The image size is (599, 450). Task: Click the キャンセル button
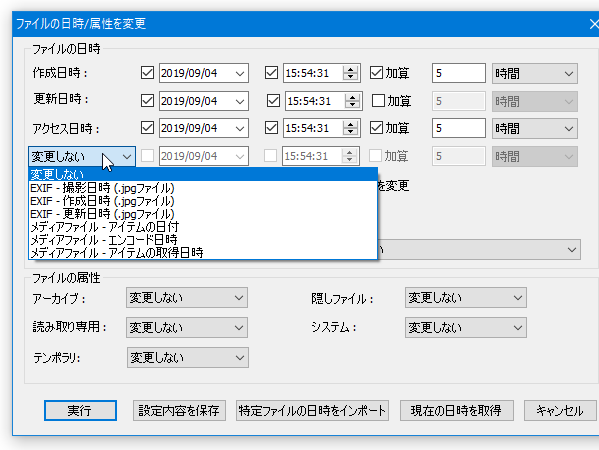560,411
